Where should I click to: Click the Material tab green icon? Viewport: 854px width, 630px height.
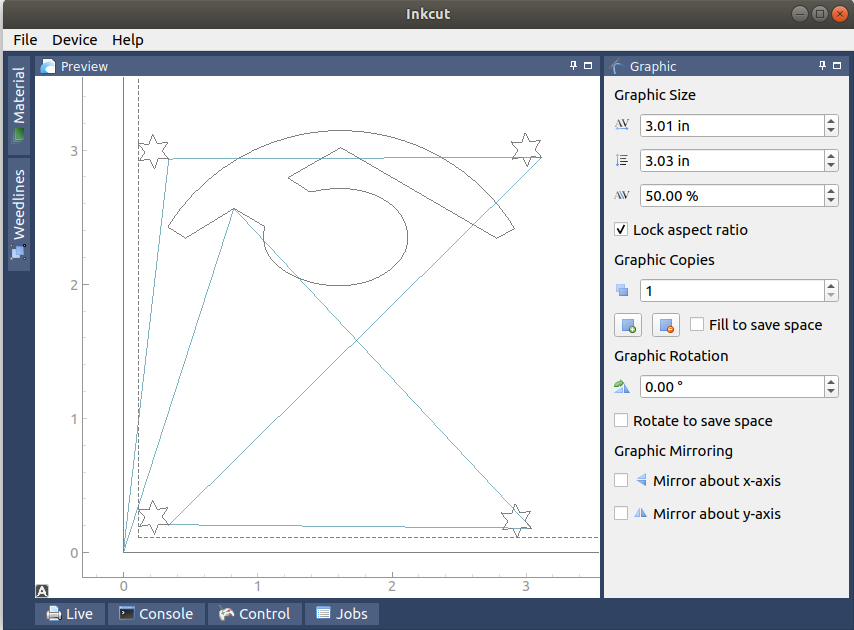[19, 134]
